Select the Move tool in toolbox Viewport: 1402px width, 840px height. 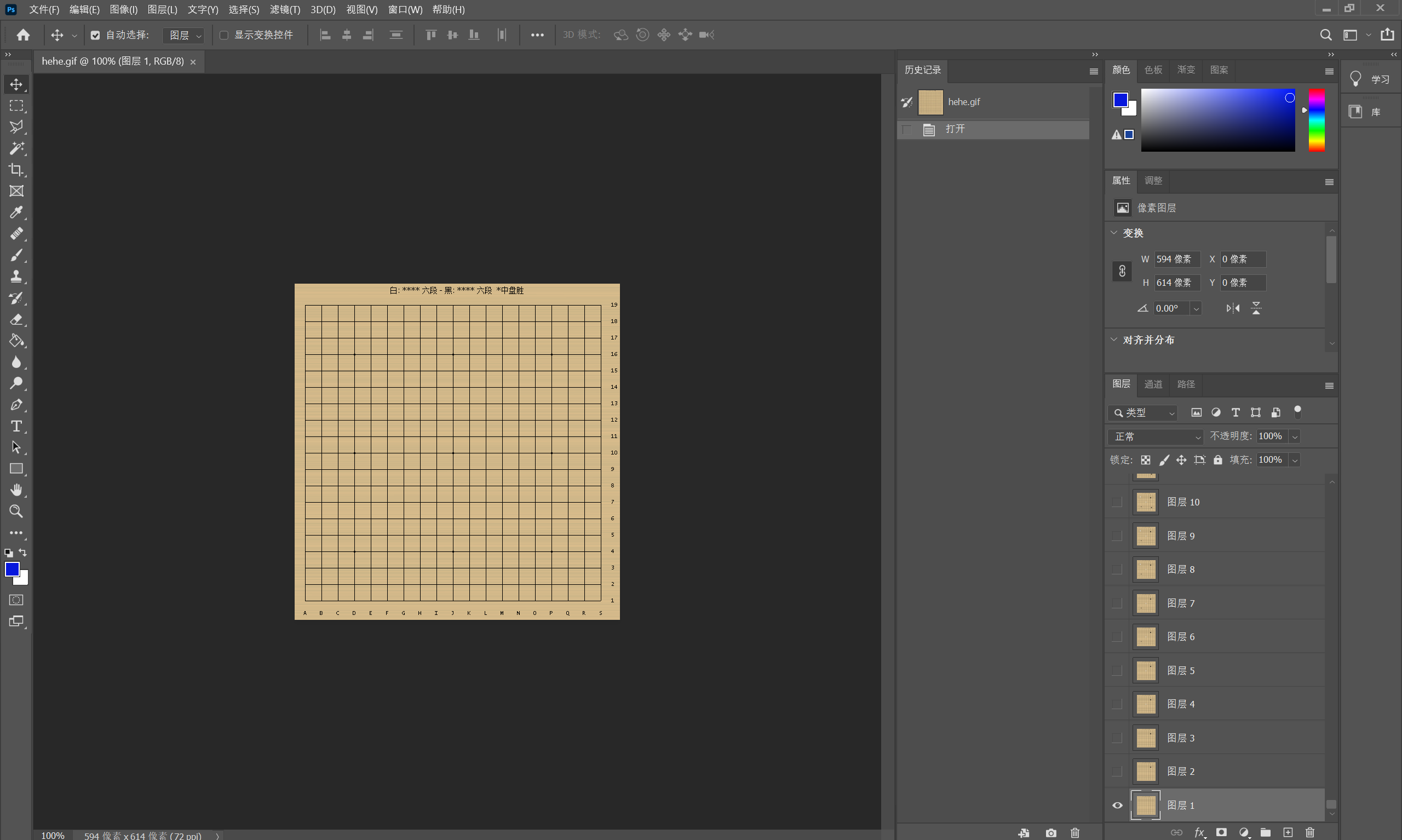[x=16, y=84]
